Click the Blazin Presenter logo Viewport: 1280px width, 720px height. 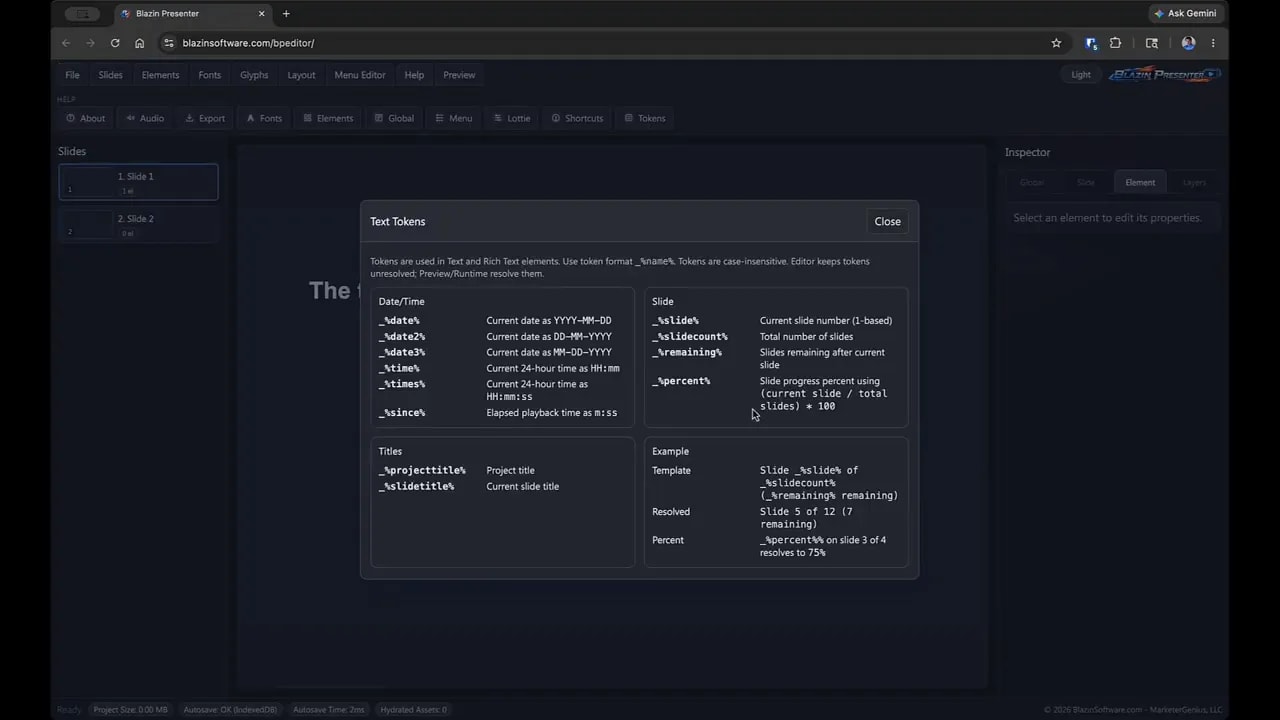click(1164, 75)
